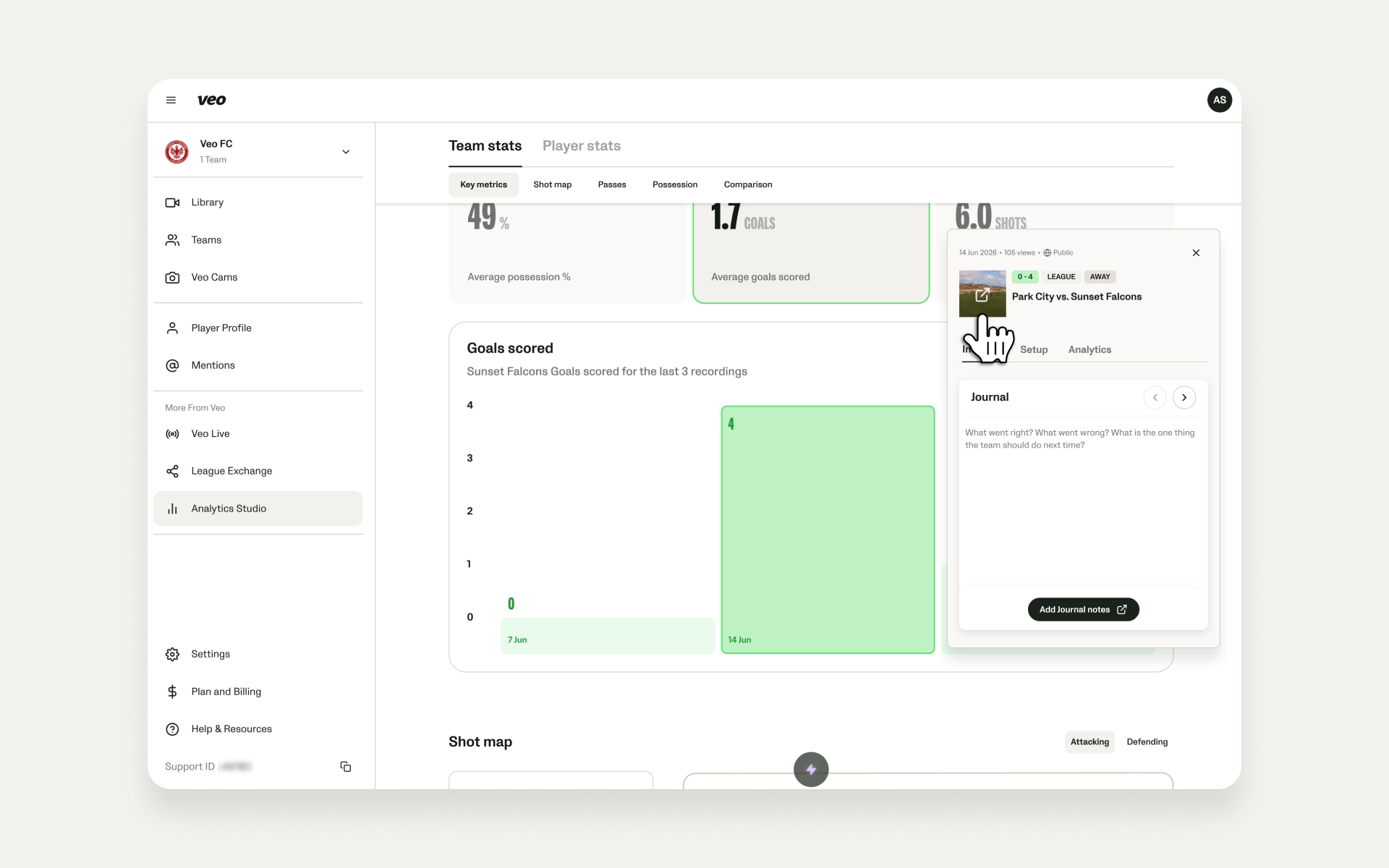Select the Key metrics sub-tab
Screen dimensions: 1389x868
coord(483,185)
